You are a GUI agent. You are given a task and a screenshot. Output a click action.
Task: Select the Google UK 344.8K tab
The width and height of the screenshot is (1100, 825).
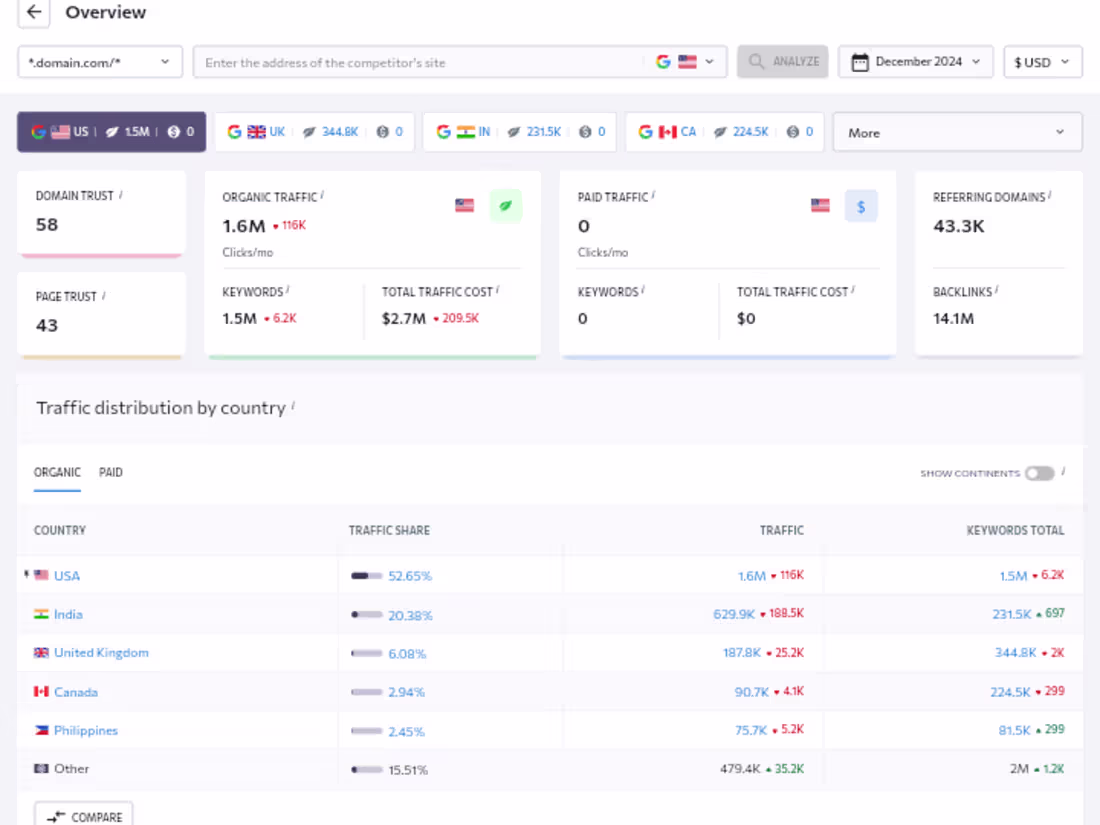[314, 132]
